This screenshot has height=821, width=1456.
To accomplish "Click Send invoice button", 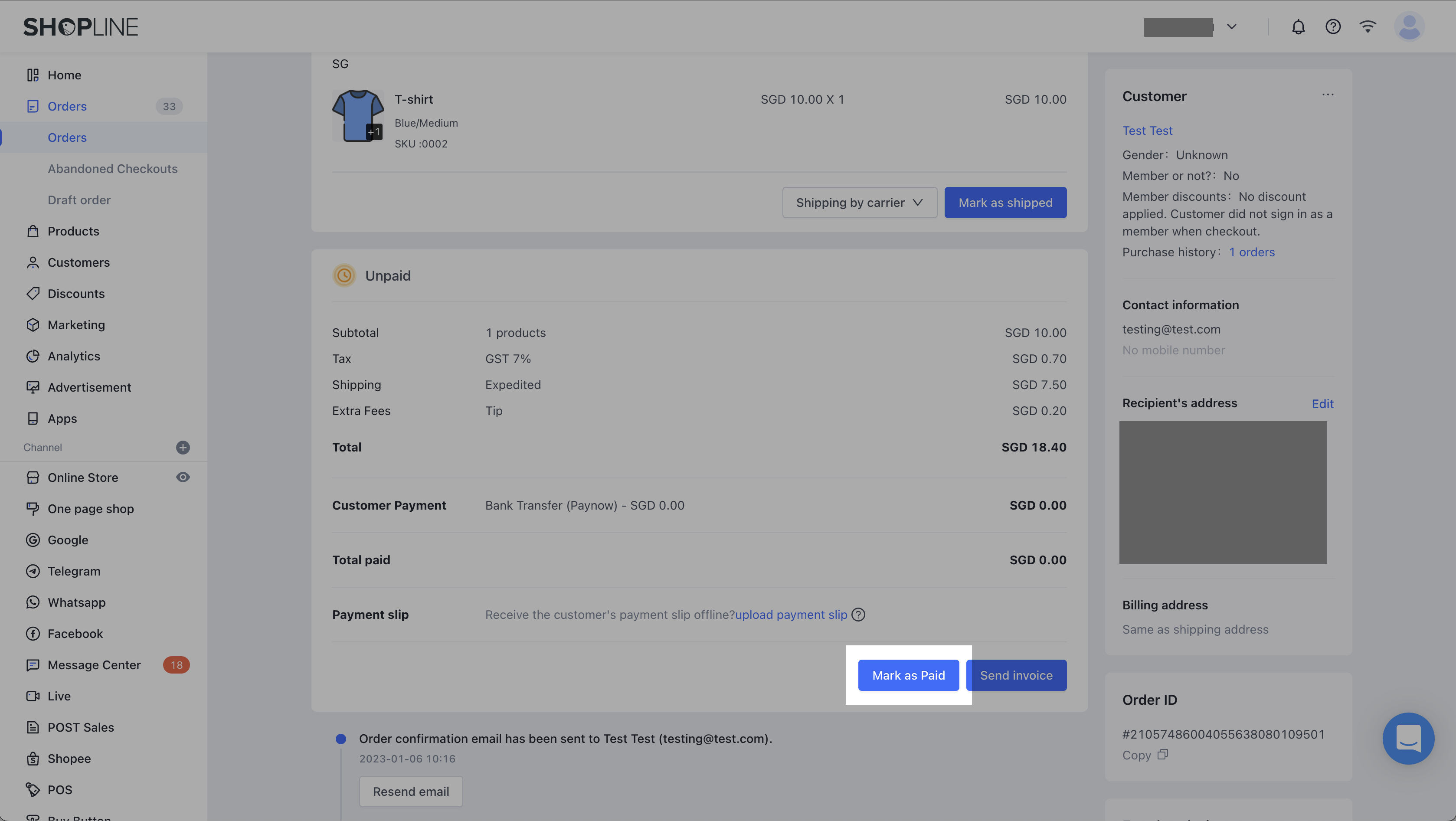I will [x=1016, y=675].
